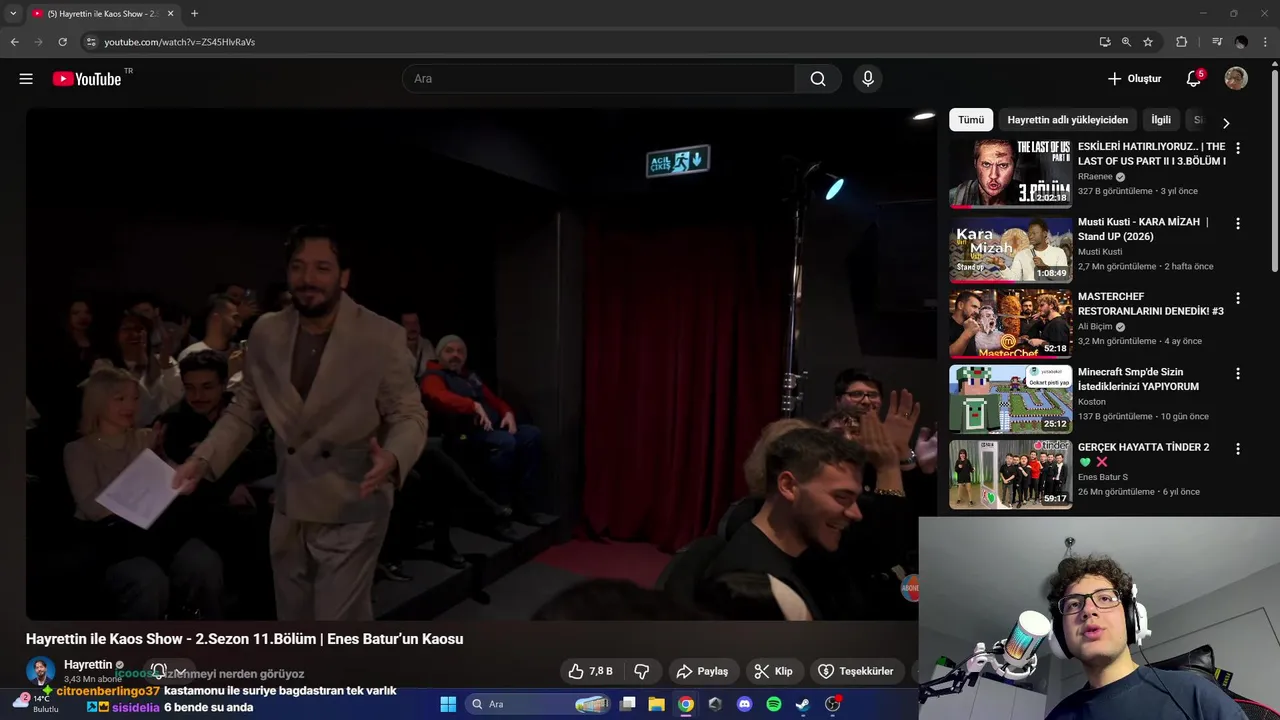
Task: View site information icon in address bar
Action: 91,42
